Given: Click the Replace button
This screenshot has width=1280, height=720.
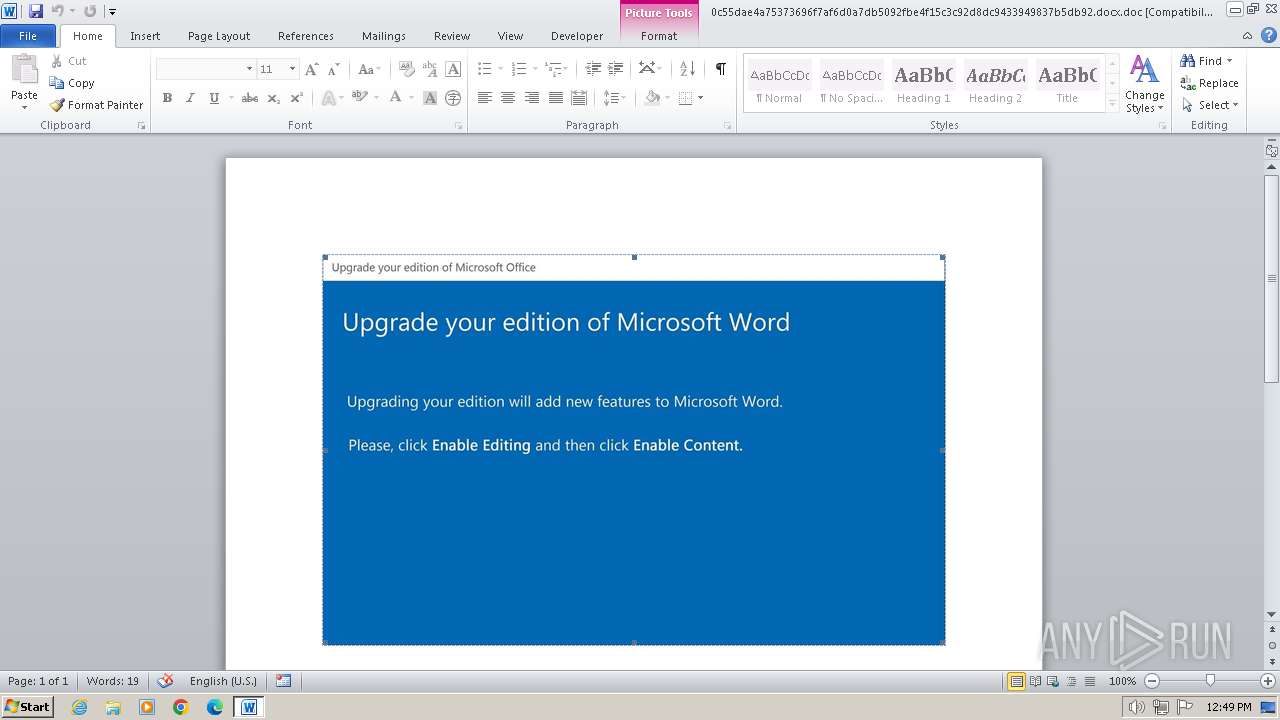Looking at the screenshot, I should [x=1210, y=83].
